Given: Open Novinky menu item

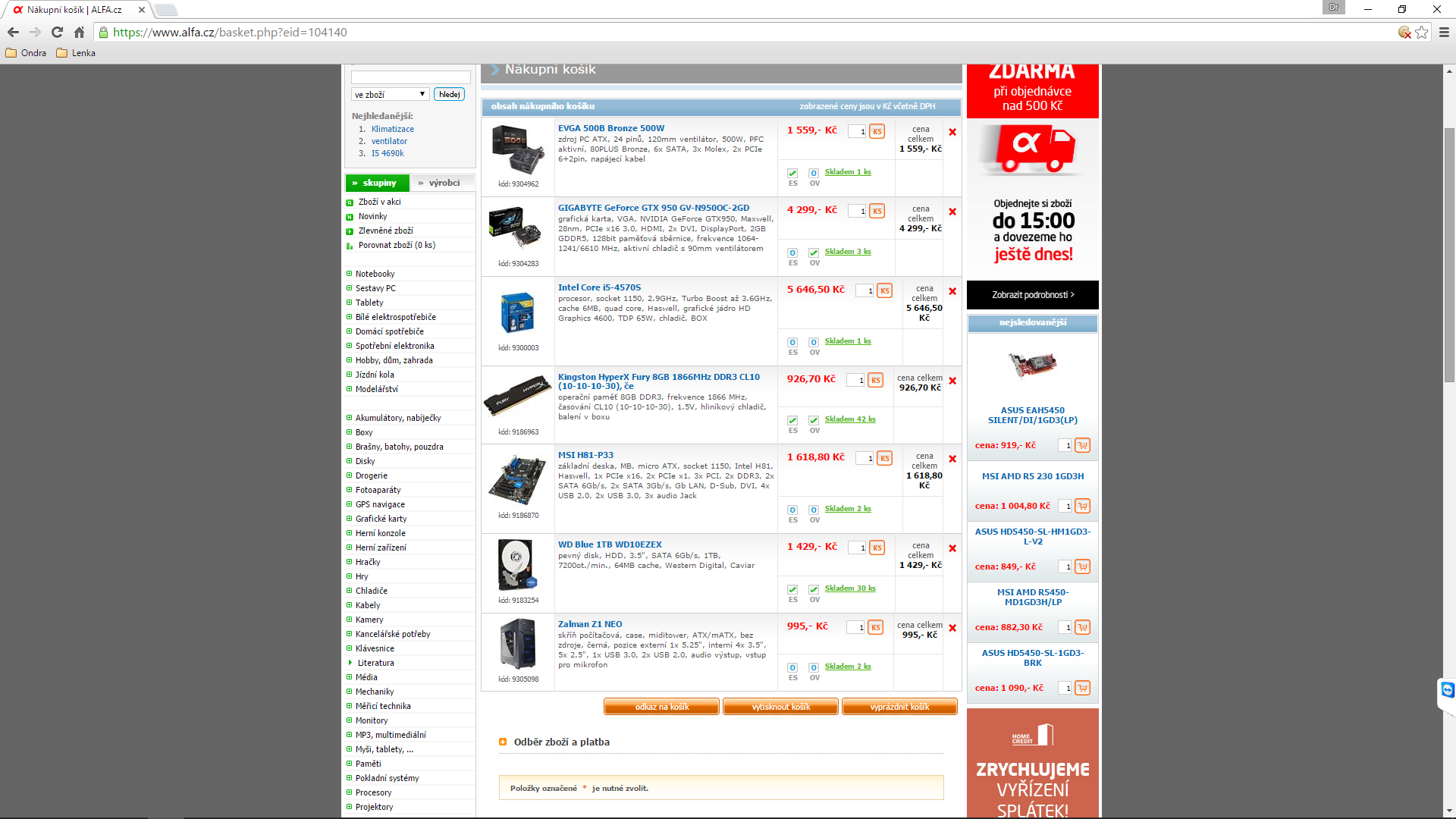Looking at the screenshot, I should 372,216.
